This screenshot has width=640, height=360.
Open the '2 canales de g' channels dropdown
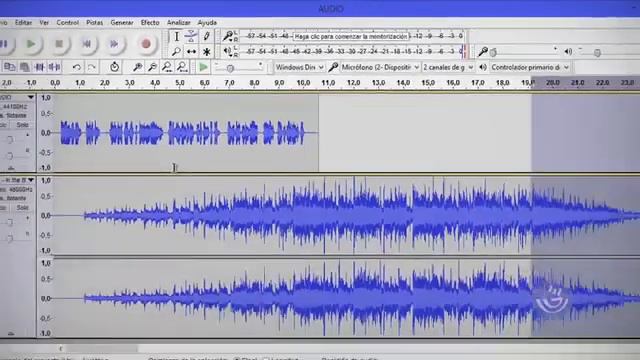click(448, 67)
